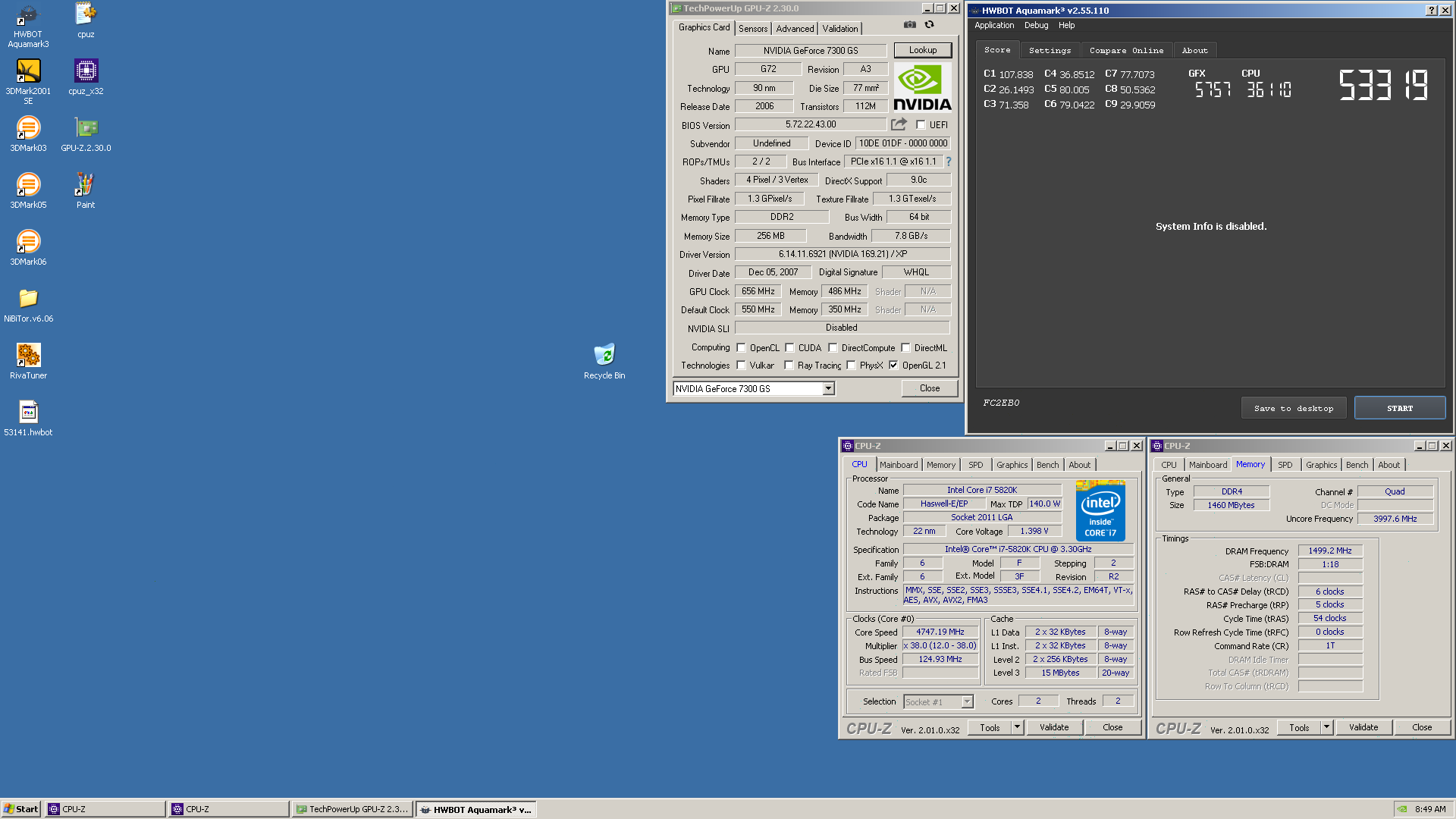Open GPU-Z.2.30.0 desktop icon
Image resolution: width=1456 pixels, height=819 pixels.
click(x=86, y=134)
